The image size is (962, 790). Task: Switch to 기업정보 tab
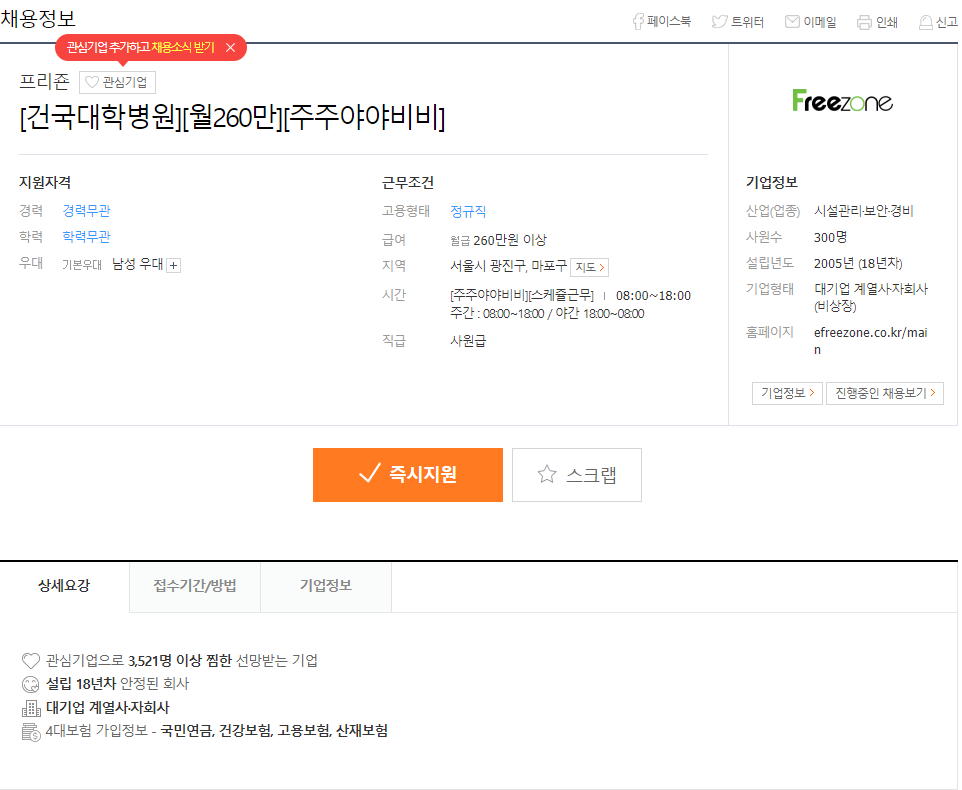tap(326, 586)
